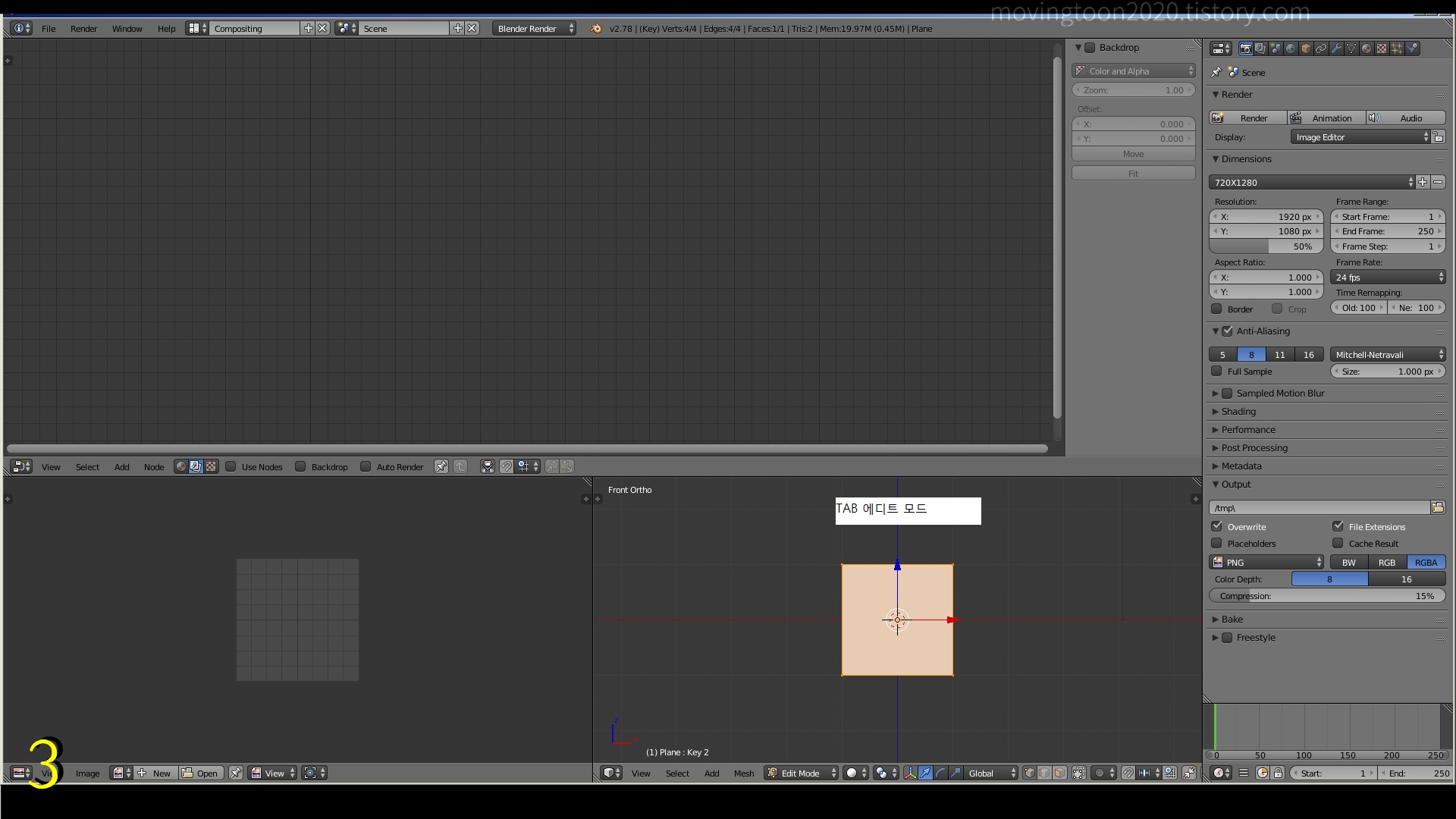This screenshot has width=1456, height=819.
Task: Open the 720X1280 render presets dropdown
Action: [1311, 182]
